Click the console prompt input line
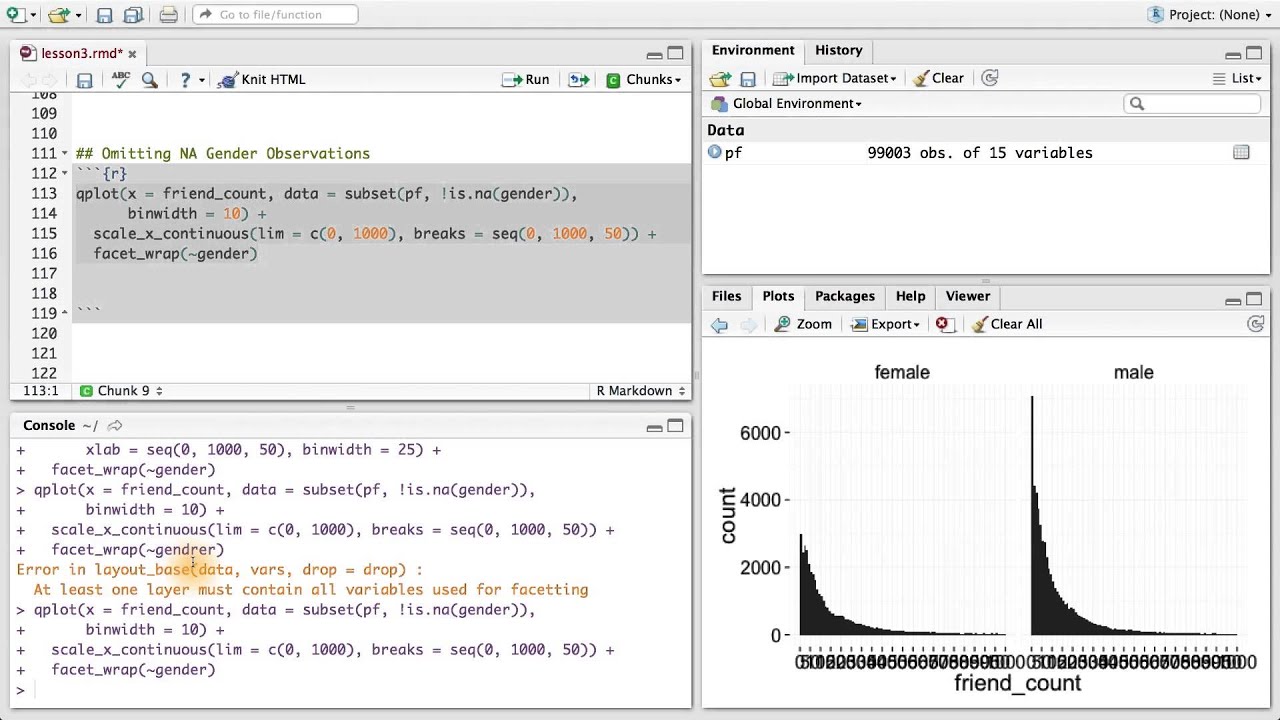Viewport: 1280px width, 720px height. coord(350,690)
